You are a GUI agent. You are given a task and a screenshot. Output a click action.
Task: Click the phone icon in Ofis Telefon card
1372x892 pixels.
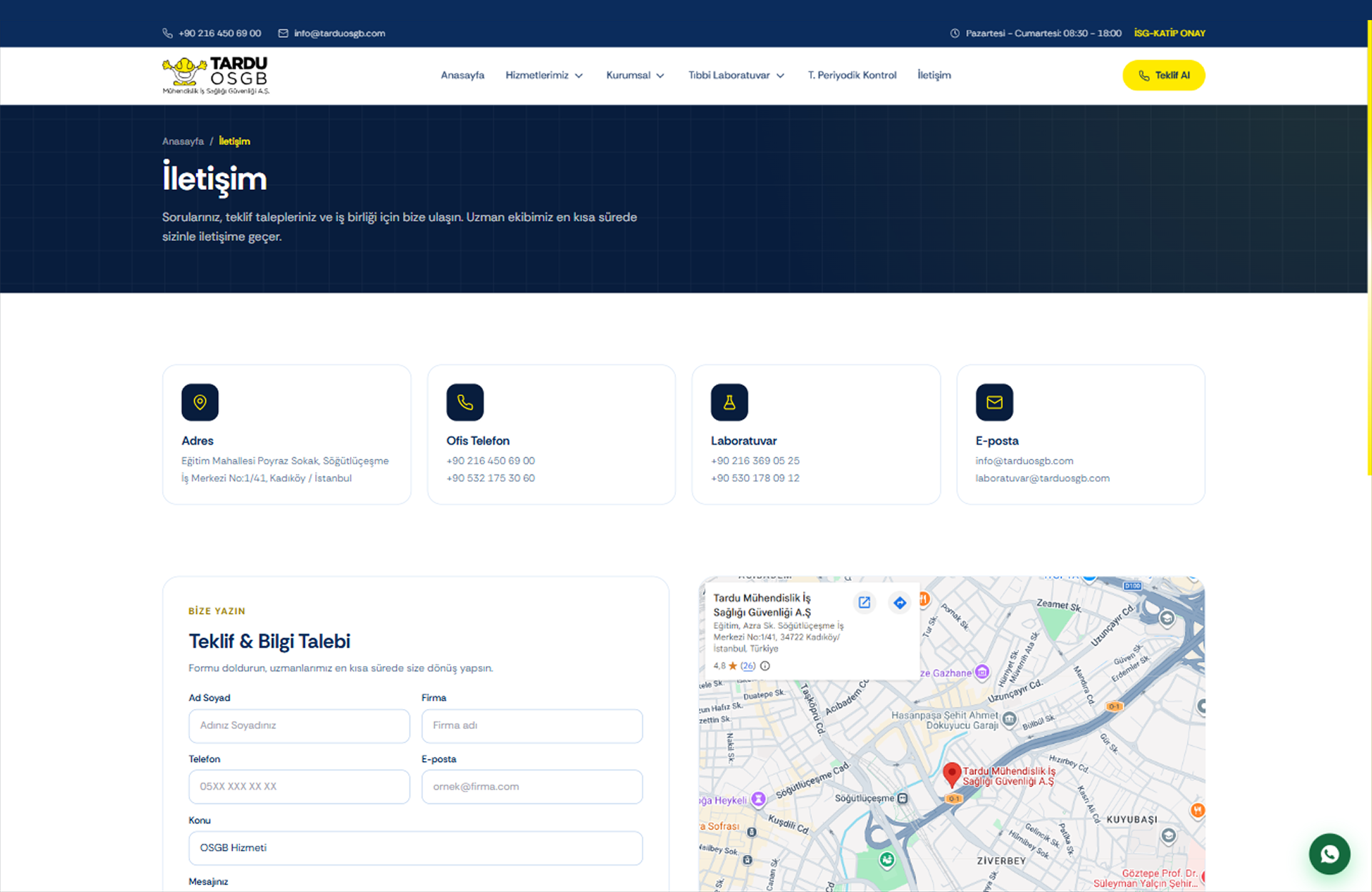pos(465,402)
